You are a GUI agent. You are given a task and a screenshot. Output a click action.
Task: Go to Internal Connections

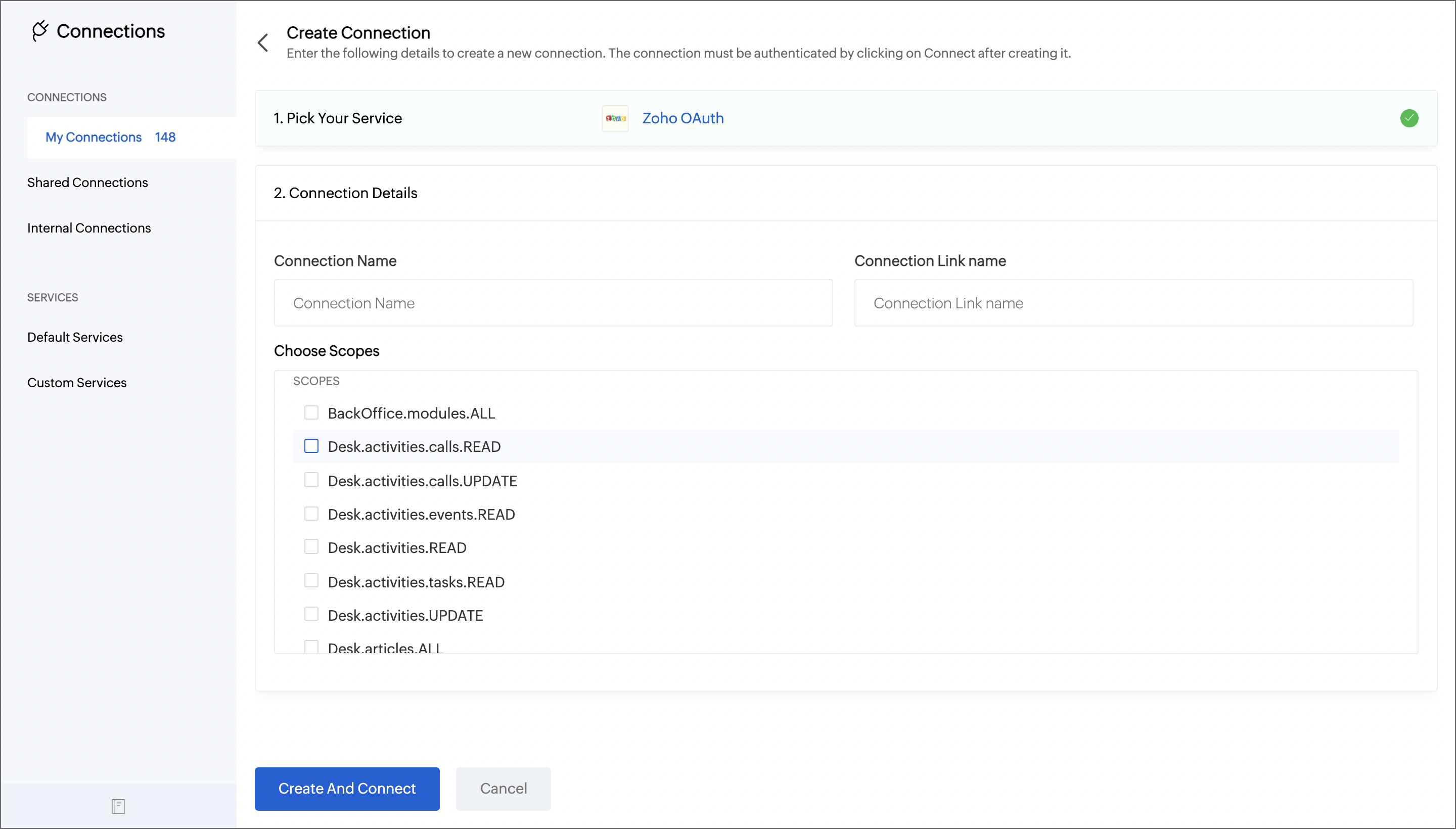pos(89,228)
